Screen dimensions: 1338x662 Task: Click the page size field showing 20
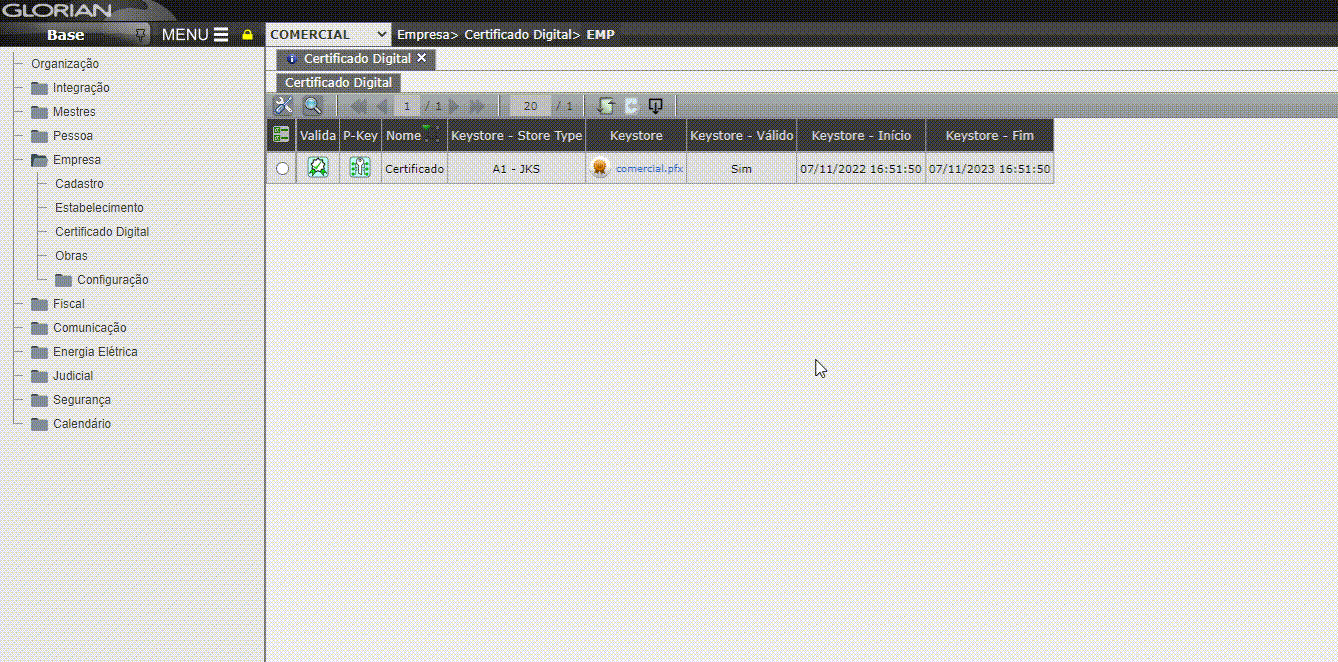530,106
